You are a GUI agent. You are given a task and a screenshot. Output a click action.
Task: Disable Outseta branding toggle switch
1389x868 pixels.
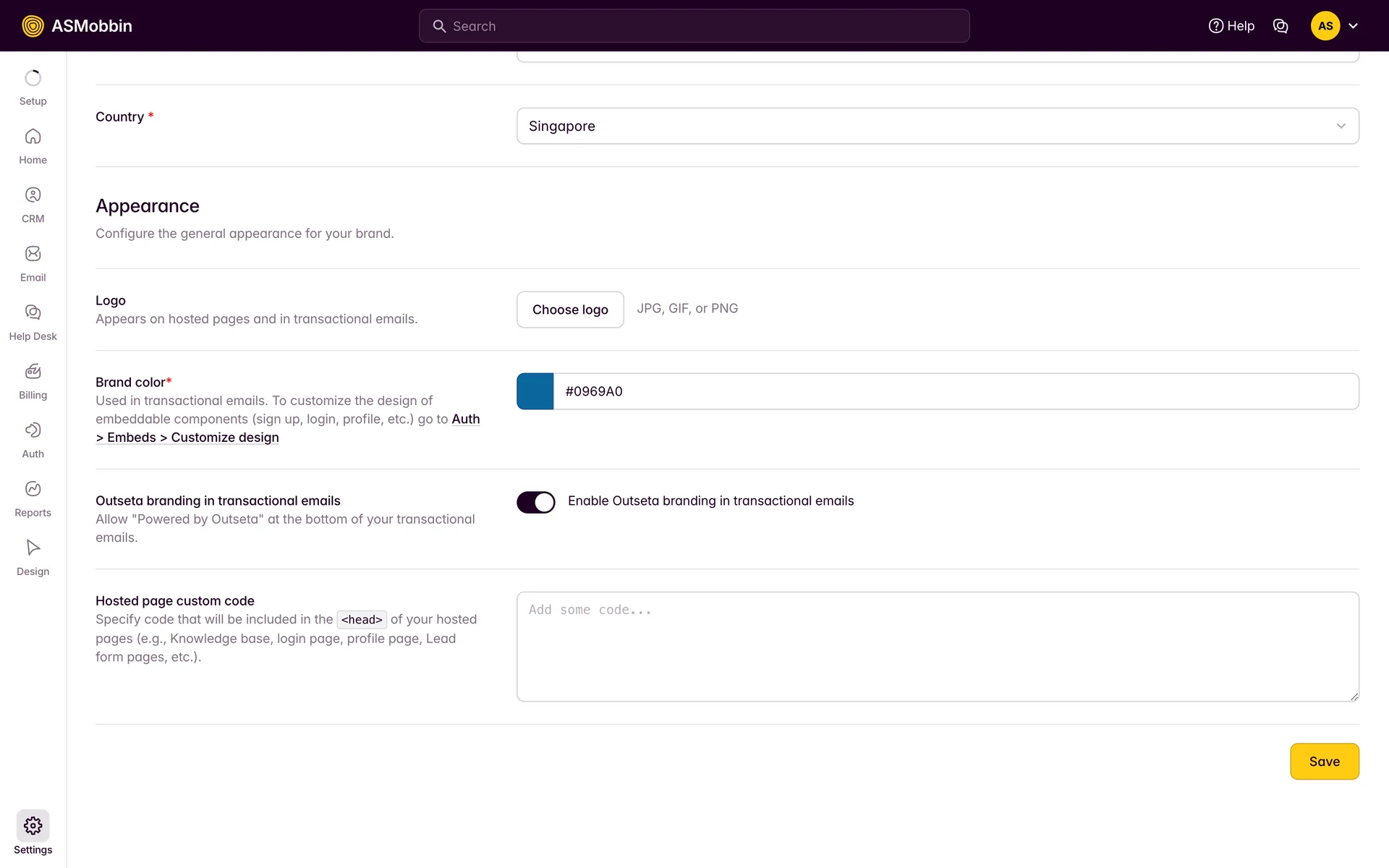(x=535, y=502)
